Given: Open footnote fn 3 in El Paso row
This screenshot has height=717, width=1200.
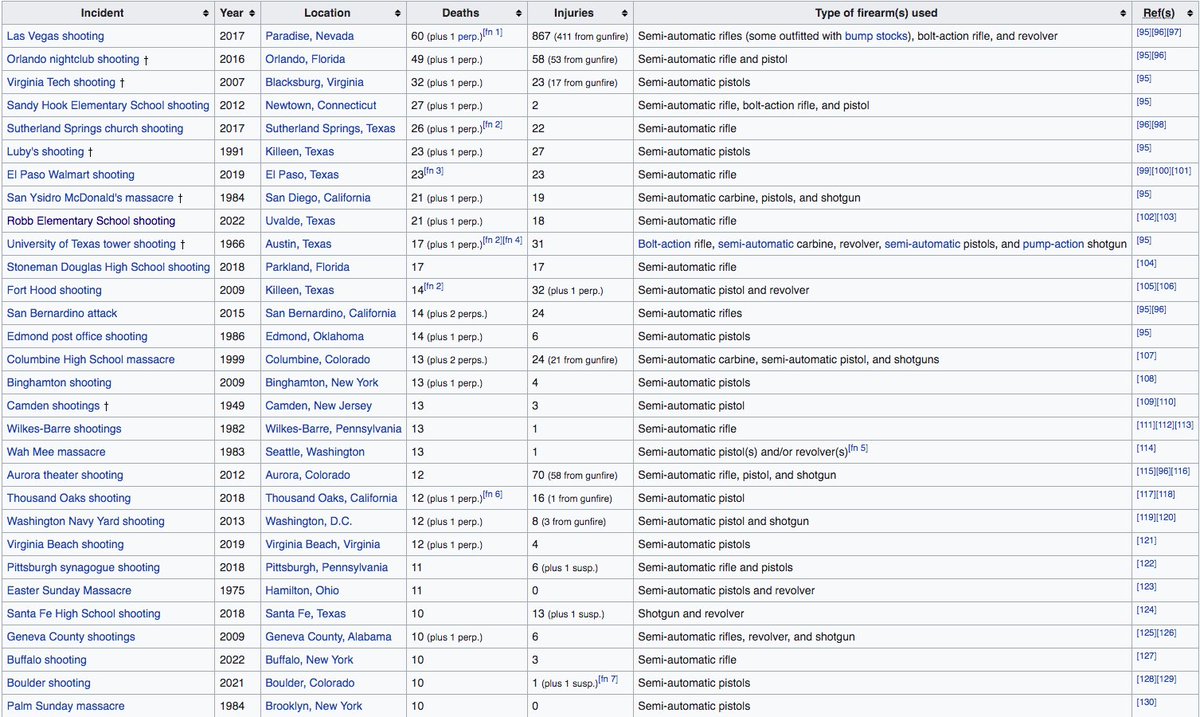Looking at the screenshot, I should coord(433,171).
